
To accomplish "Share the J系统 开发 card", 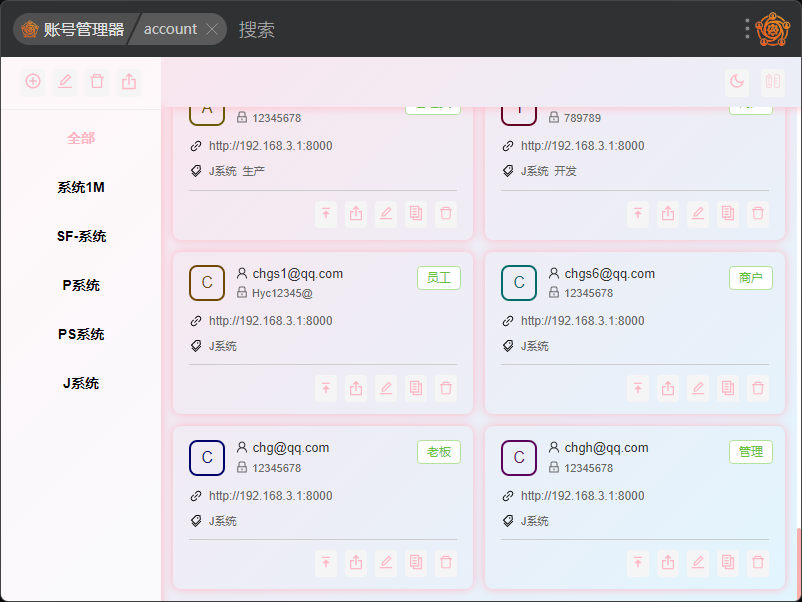I will 668,213.
